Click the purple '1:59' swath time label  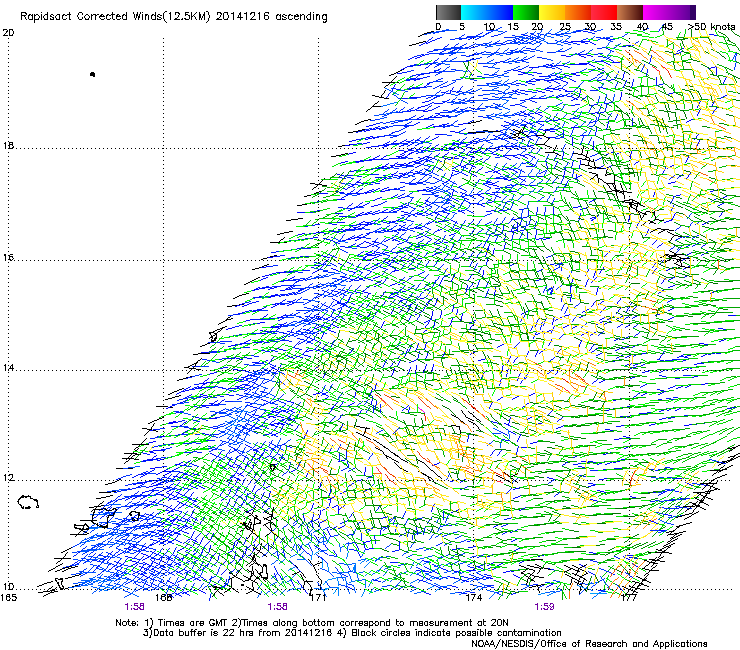[x=544, y=607]
